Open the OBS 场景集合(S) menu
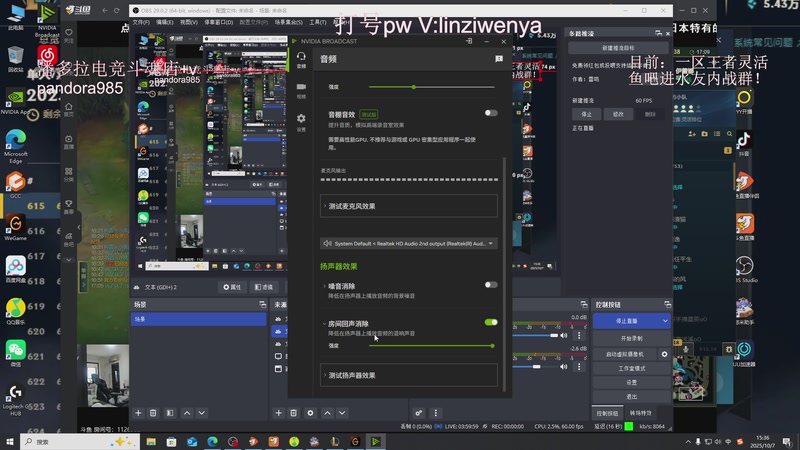Image resolution: width=800 pixels, height=450 pixels. click(288, 22)
